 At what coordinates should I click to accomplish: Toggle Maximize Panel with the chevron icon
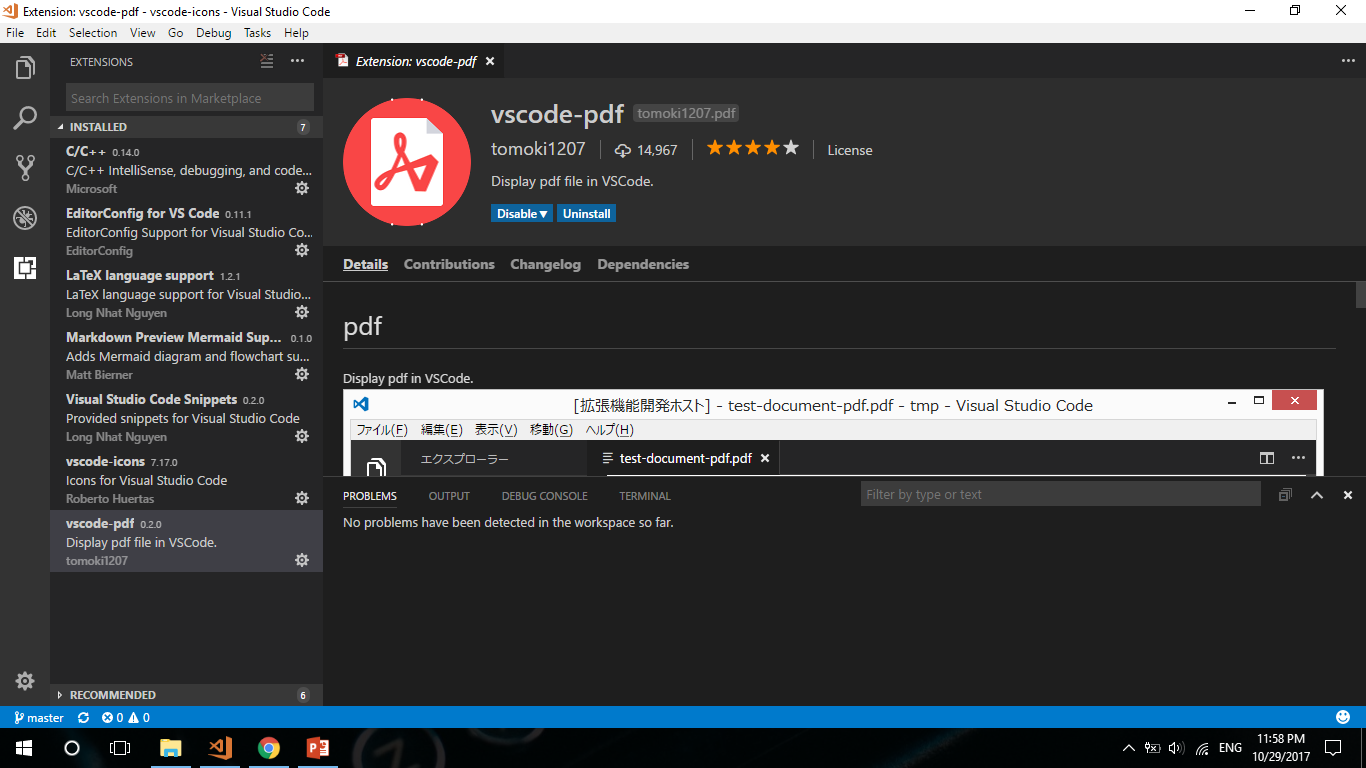click(1316, 494)
